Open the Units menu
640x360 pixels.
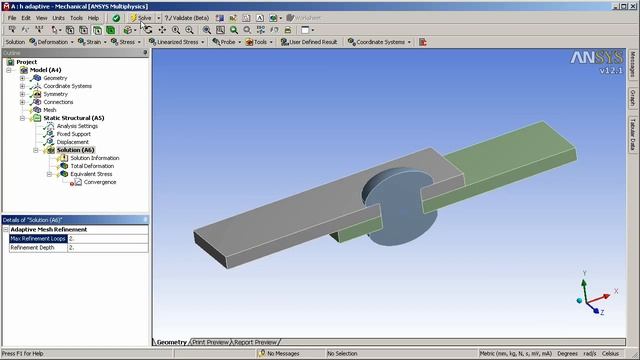(58, 18)
